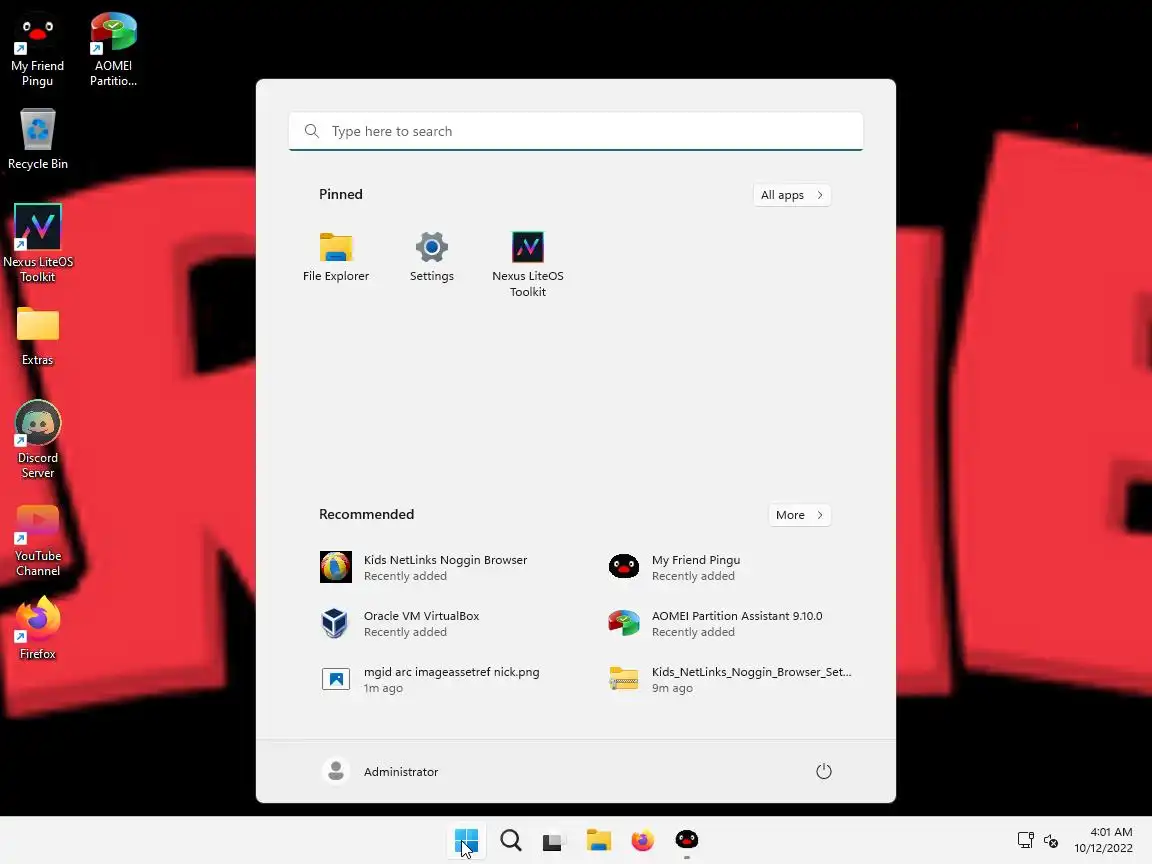Open the Recycle Bin on desktop
This screenshot has height=864, width=1152.
[x=37, y=140]
